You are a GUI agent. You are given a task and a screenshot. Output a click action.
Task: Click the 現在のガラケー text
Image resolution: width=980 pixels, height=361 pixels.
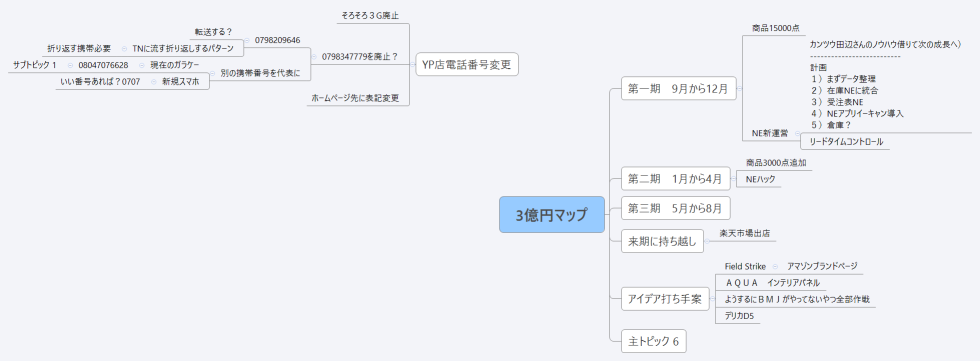point(174,65)
